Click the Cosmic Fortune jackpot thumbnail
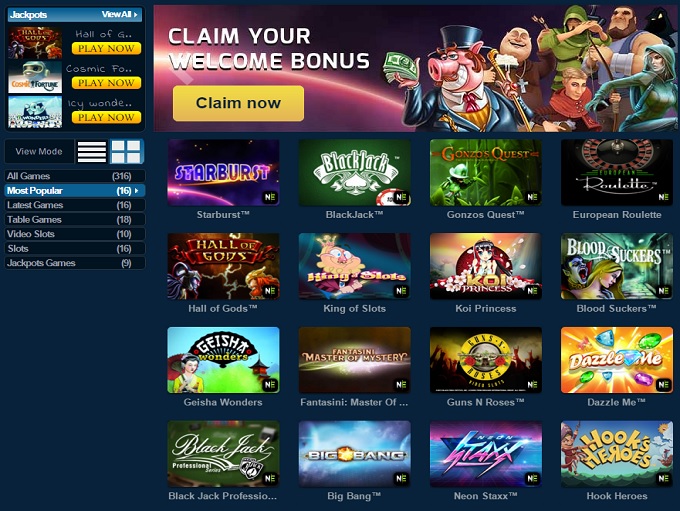The height and width of the screenshot is (511, 680). click(x=35, y=77)
